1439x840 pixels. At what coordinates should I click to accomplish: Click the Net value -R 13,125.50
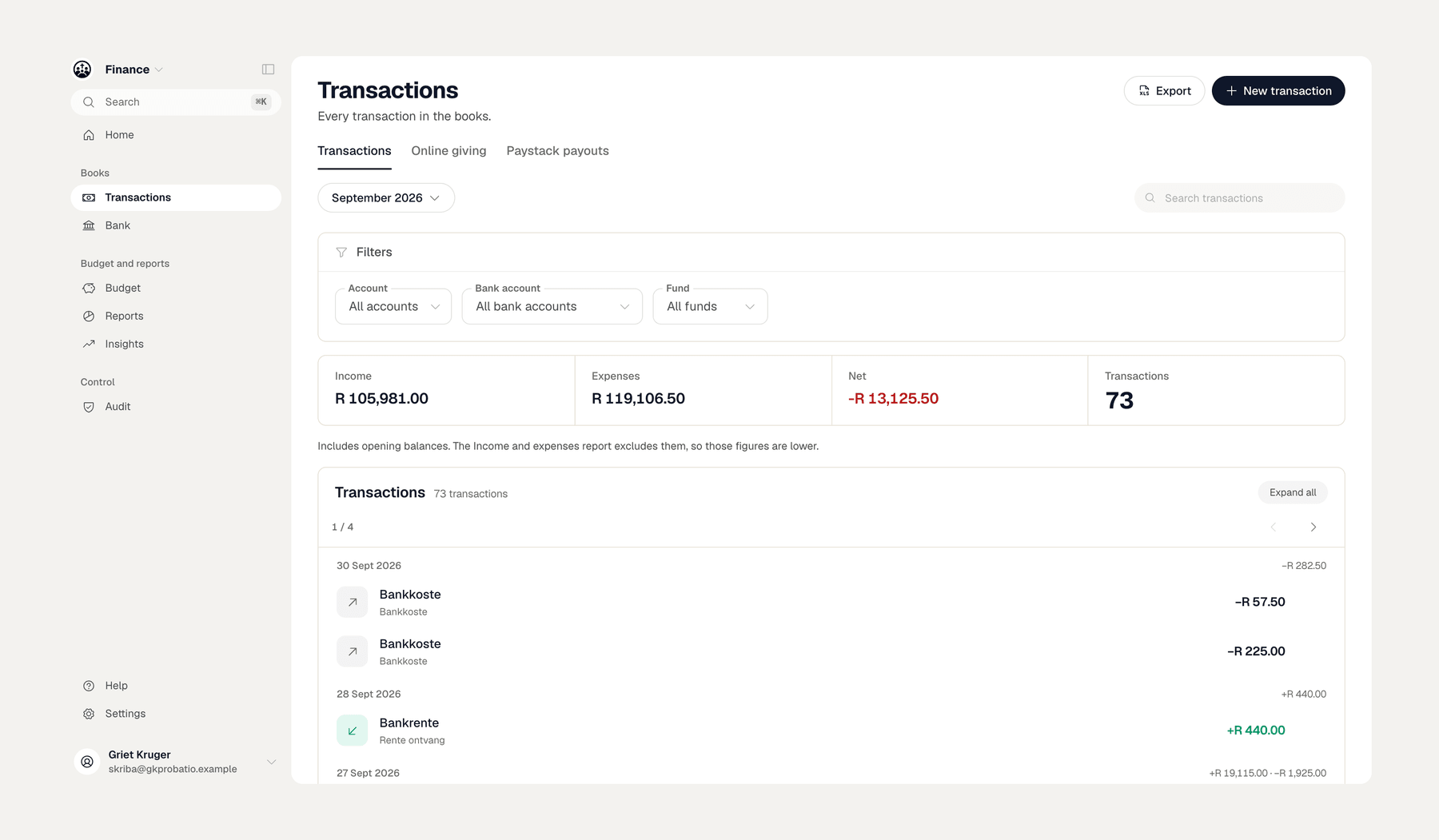[893, 399]
